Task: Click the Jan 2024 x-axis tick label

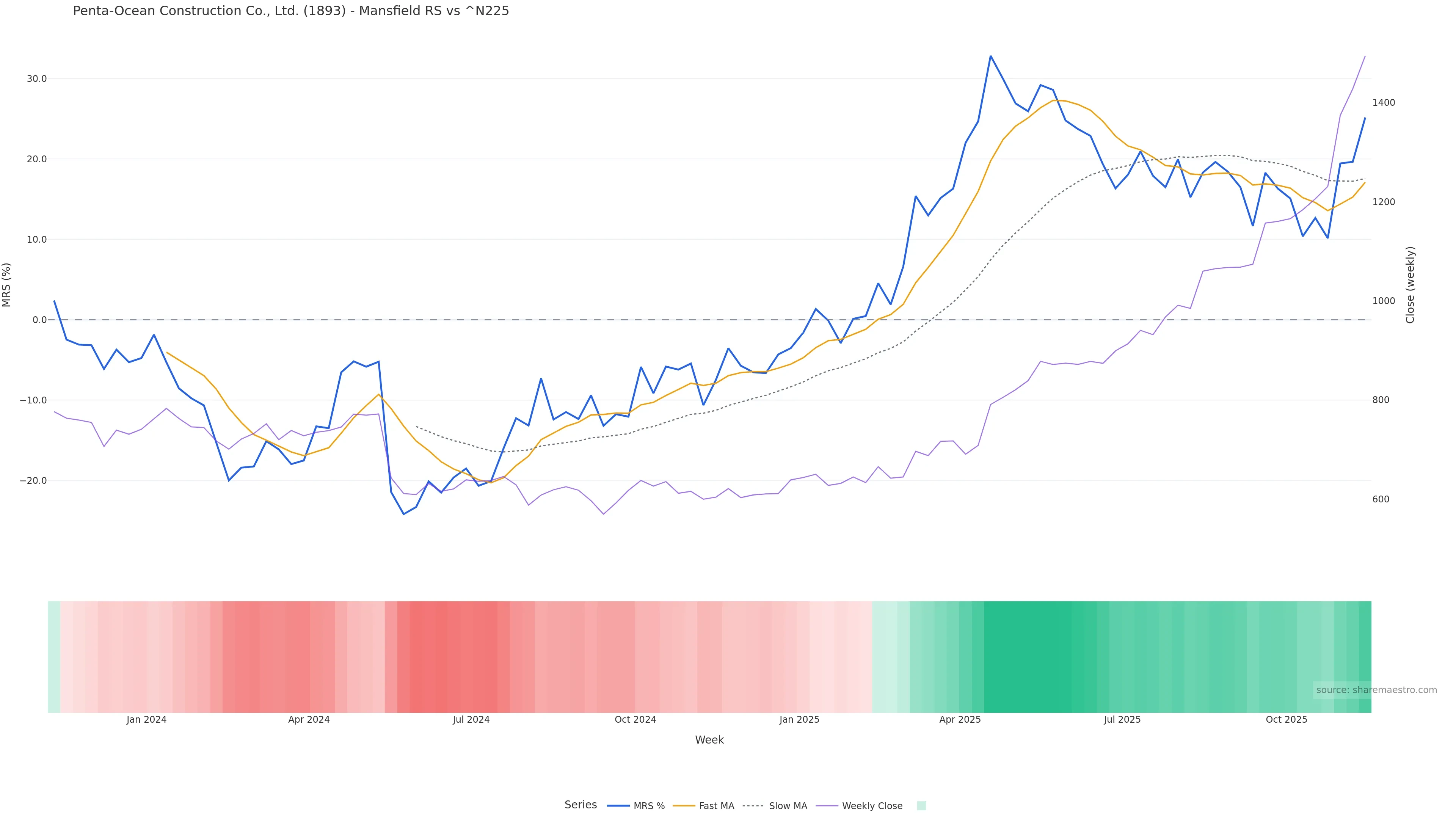Action: 146,720
